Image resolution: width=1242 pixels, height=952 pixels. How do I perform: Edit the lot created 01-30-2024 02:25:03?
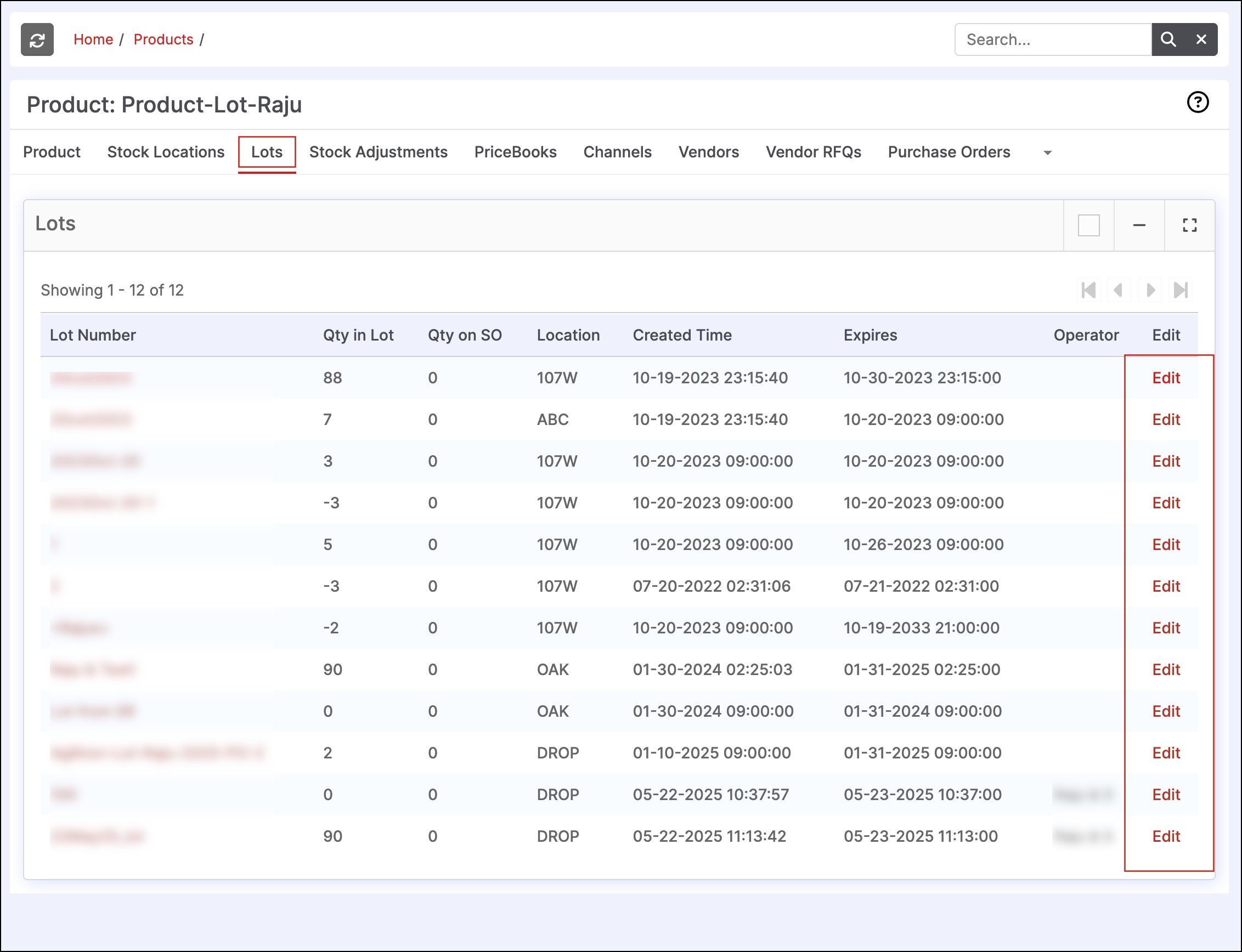(x=1166, y=669)
